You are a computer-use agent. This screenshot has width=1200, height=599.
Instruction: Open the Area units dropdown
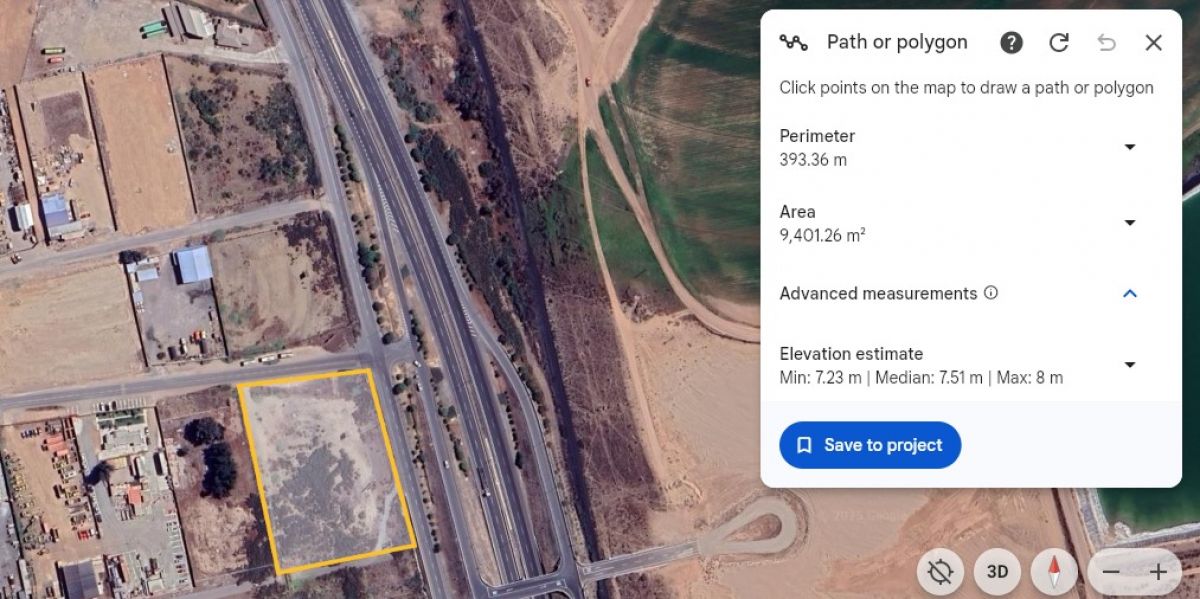pos(1130,223)
